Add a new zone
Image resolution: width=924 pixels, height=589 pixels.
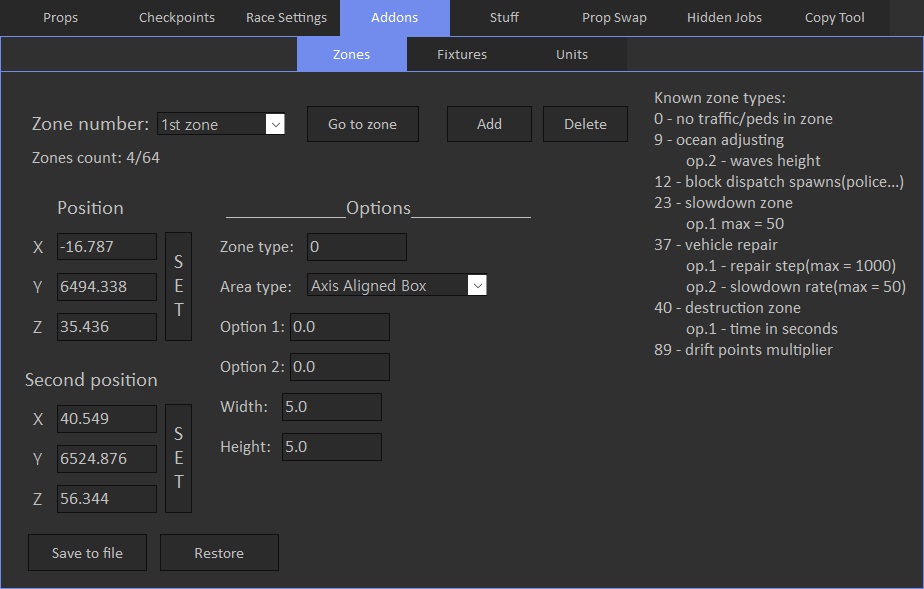(489, 124)
